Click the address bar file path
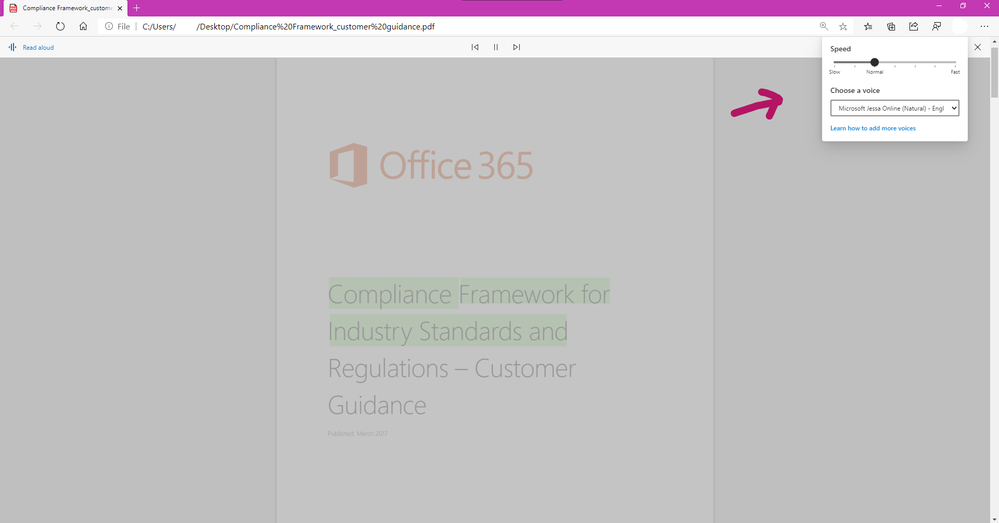This screenshot has height=523, width=999. click(x=289, y=27)
